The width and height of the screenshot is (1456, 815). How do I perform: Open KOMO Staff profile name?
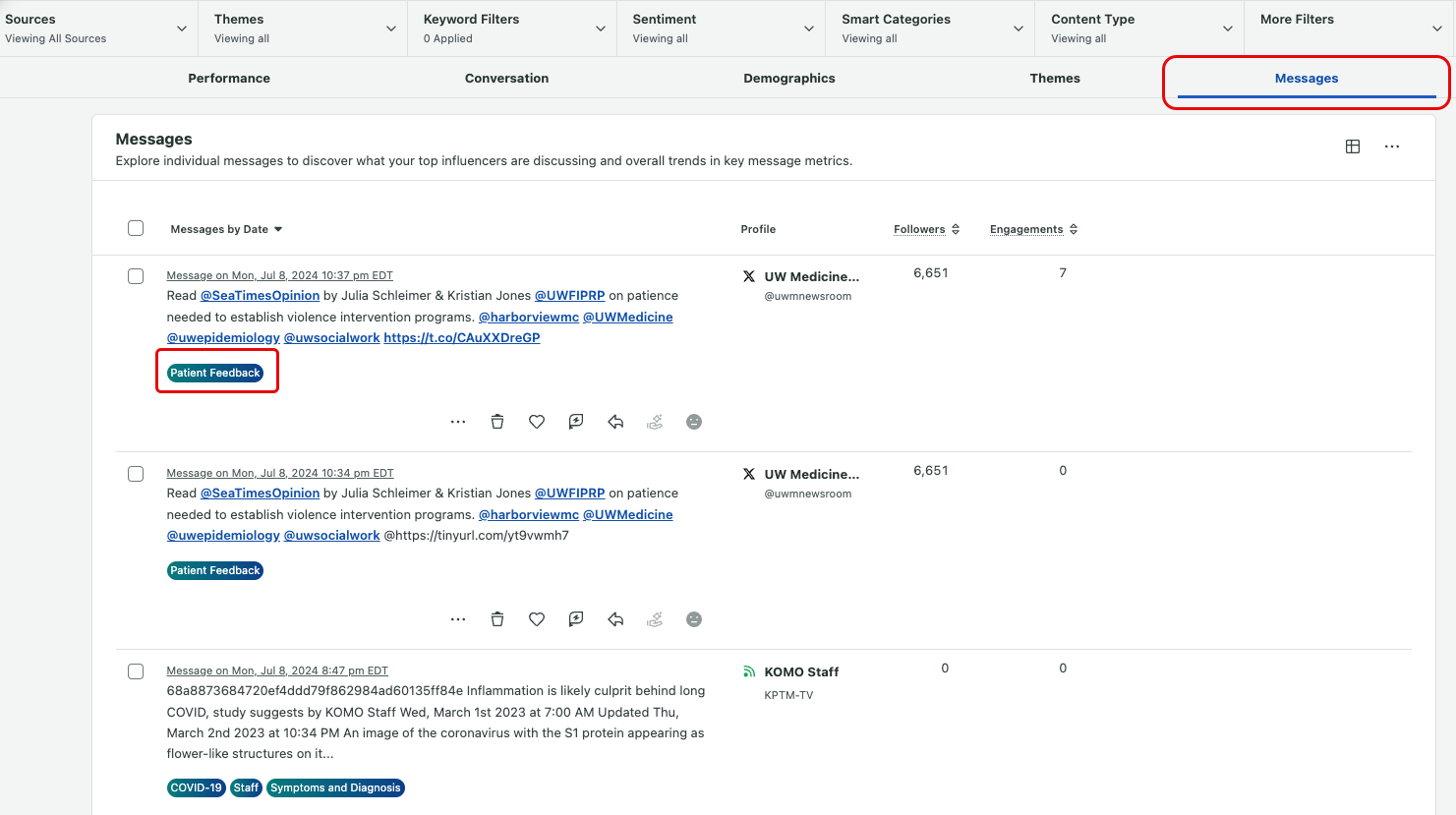click(x=802, y=672)
